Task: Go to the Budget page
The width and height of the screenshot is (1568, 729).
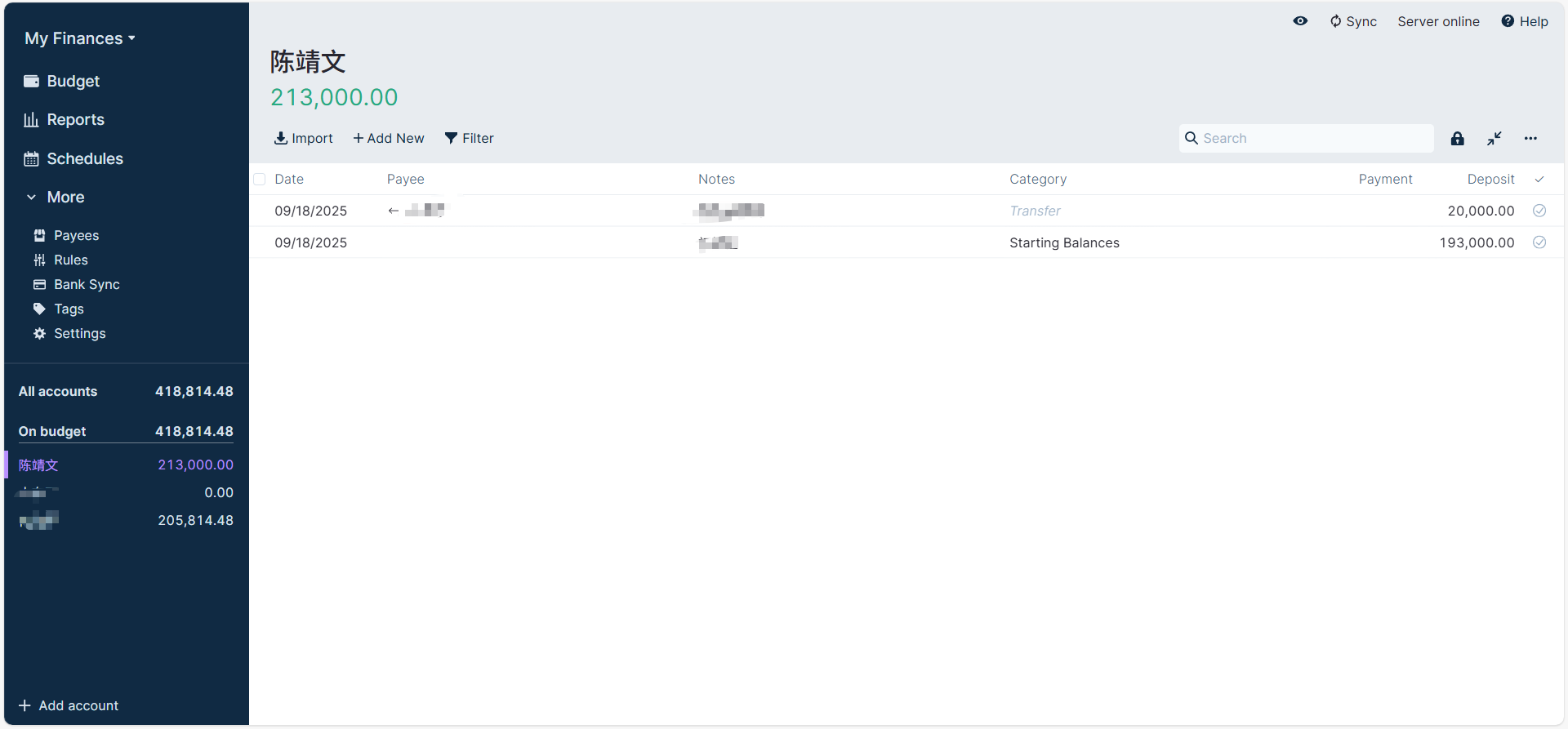Action: tap(73, 81)
